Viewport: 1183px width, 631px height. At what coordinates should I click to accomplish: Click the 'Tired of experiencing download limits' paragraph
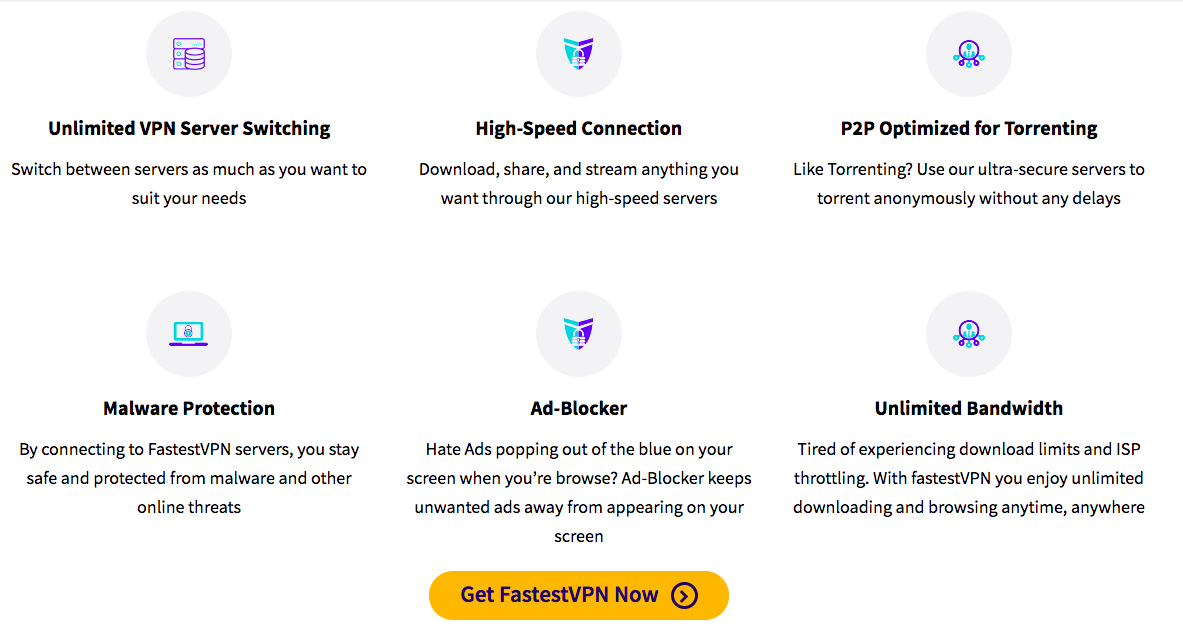coord(969,478)
